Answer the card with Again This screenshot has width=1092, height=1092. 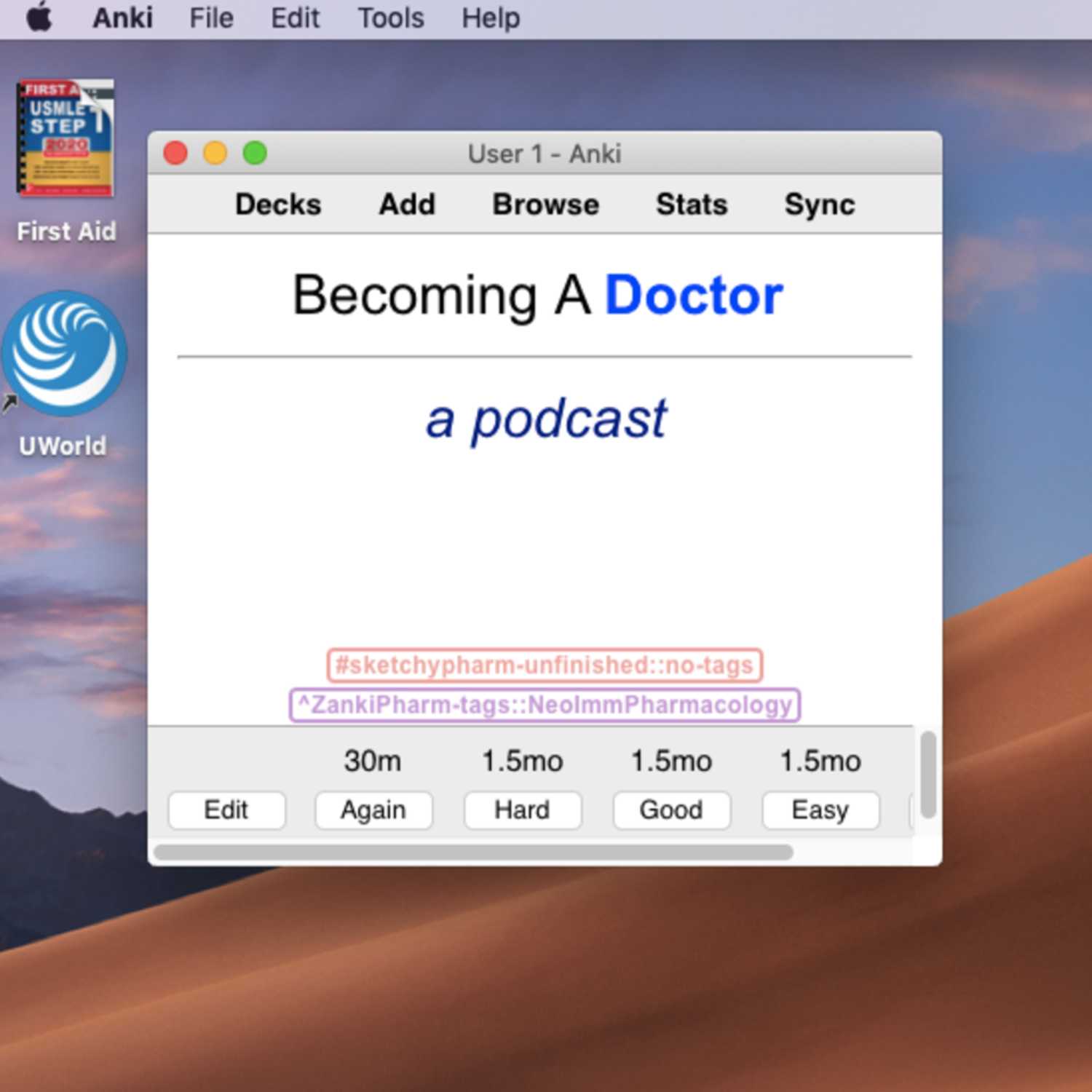(373, 810)
